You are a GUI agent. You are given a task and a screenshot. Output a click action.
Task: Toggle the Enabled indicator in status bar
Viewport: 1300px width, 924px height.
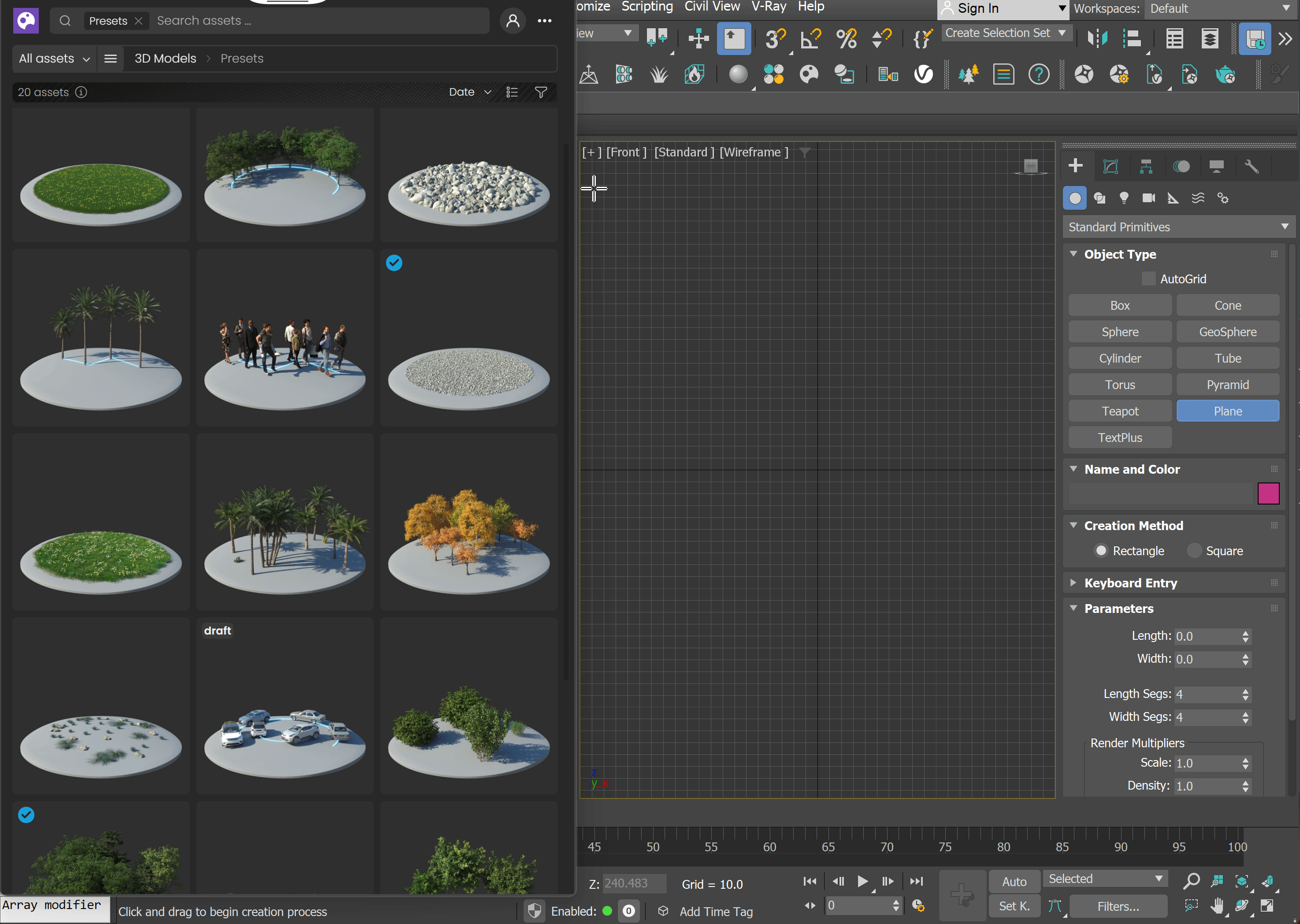tap(606, 911)
